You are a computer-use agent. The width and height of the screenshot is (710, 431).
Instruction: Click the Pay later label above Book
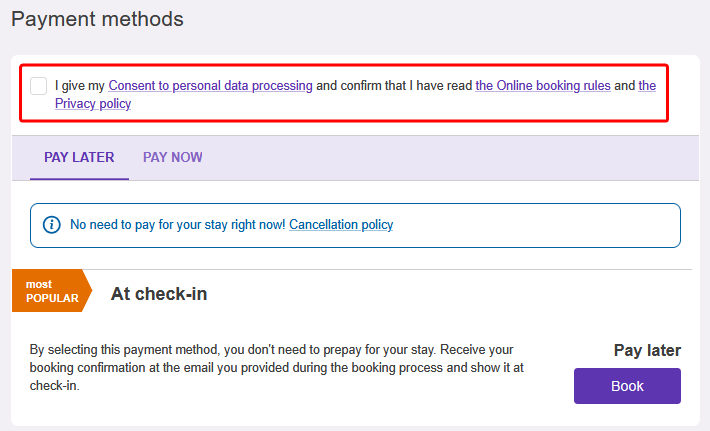pyautogui.click(x=647, y=350)
